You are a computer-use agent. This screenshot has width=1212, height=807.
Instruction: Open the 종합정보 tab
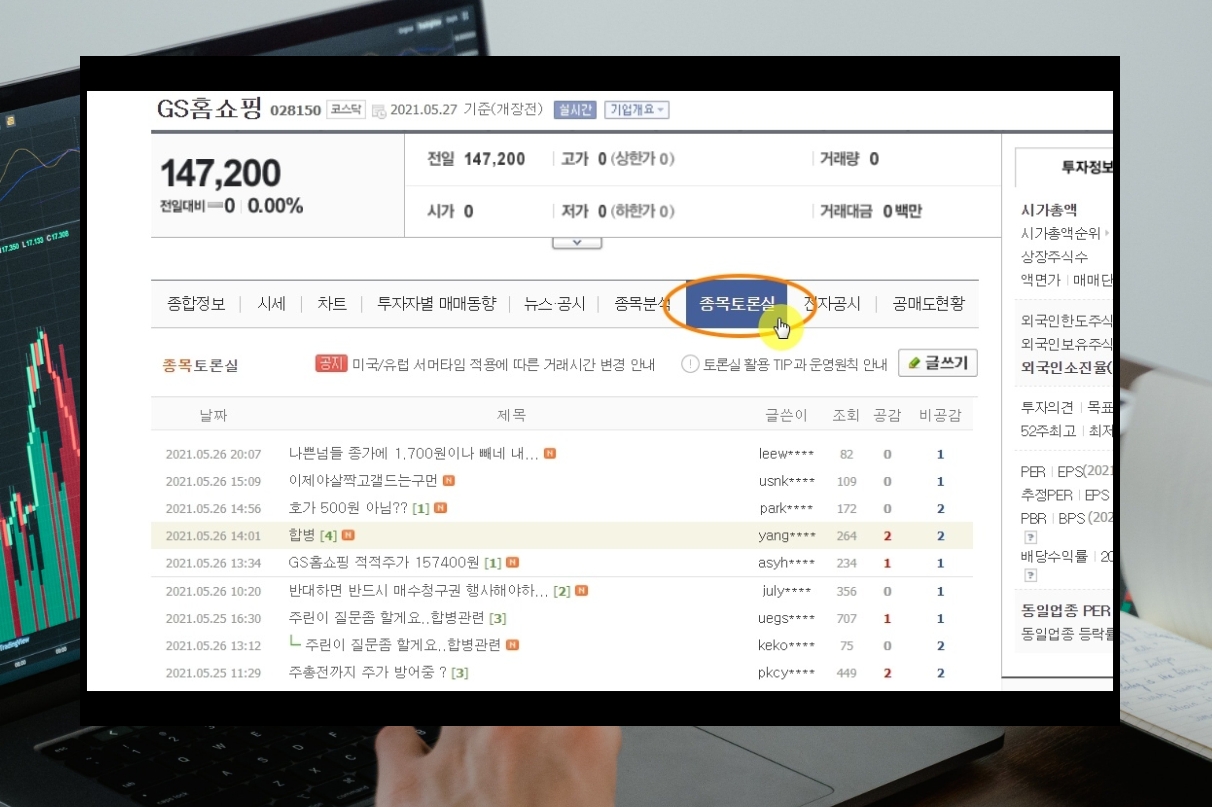[197, 304]
